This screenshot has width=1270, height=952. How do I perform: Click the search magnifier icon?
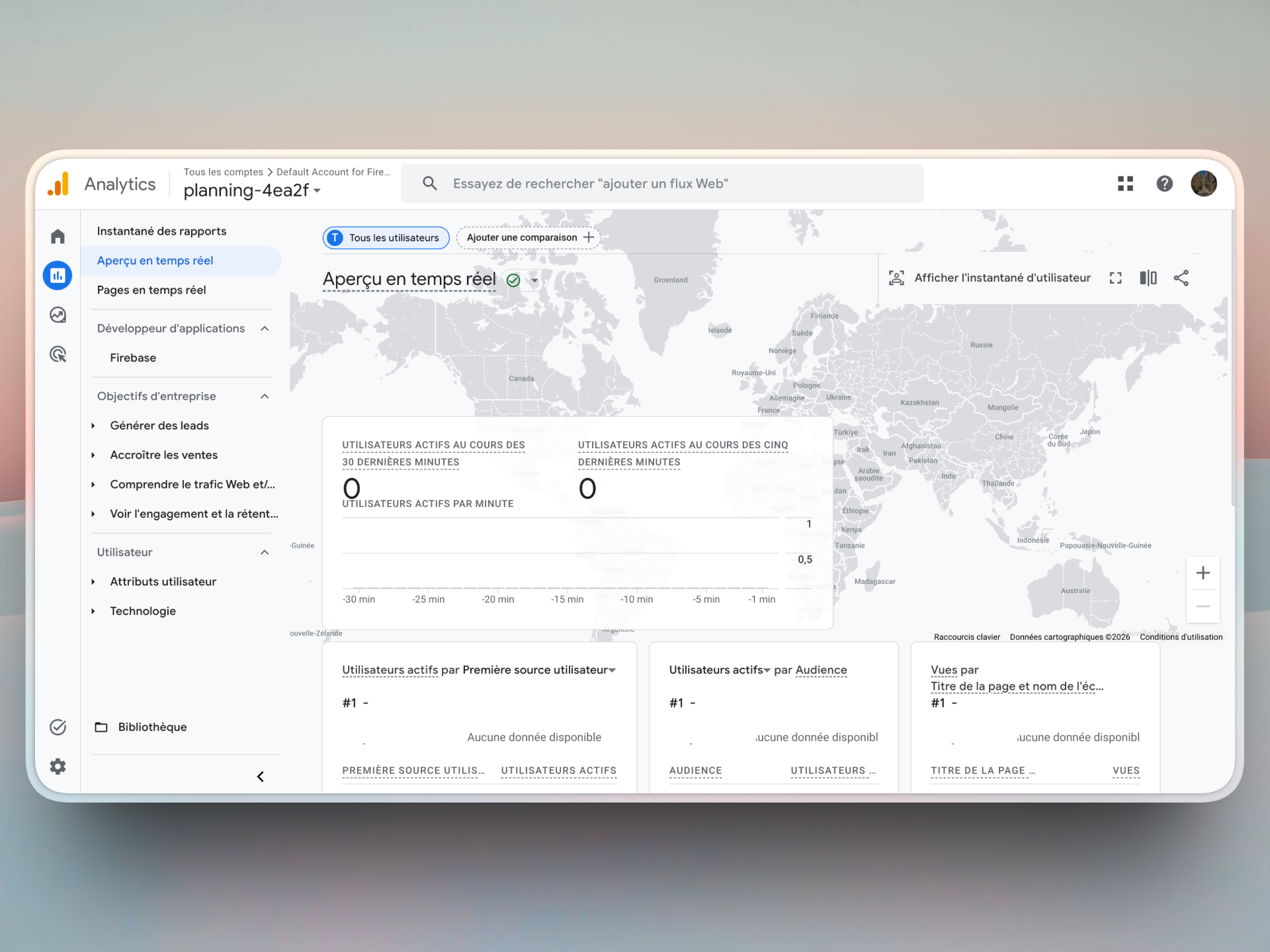[x=430, y=183]
